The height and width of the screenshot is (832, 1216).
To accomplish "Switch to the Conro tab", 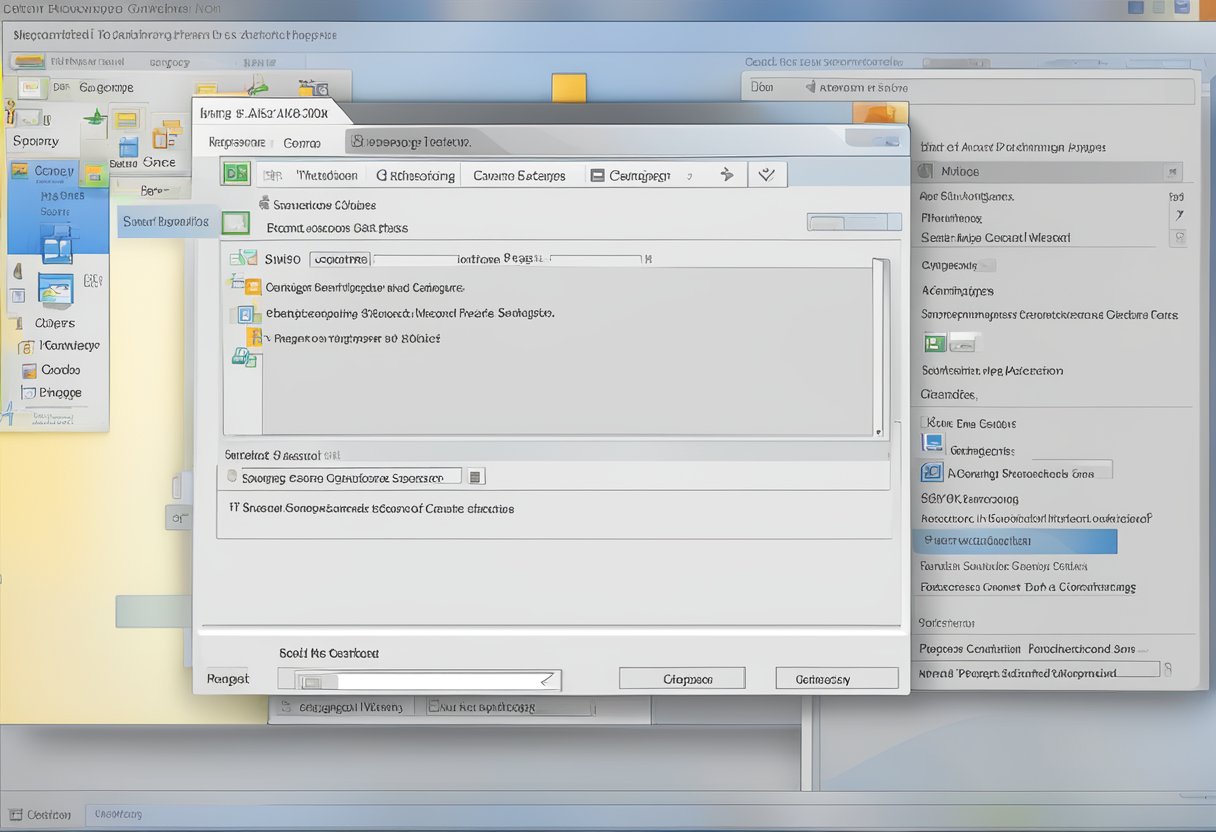I will 301,143.
